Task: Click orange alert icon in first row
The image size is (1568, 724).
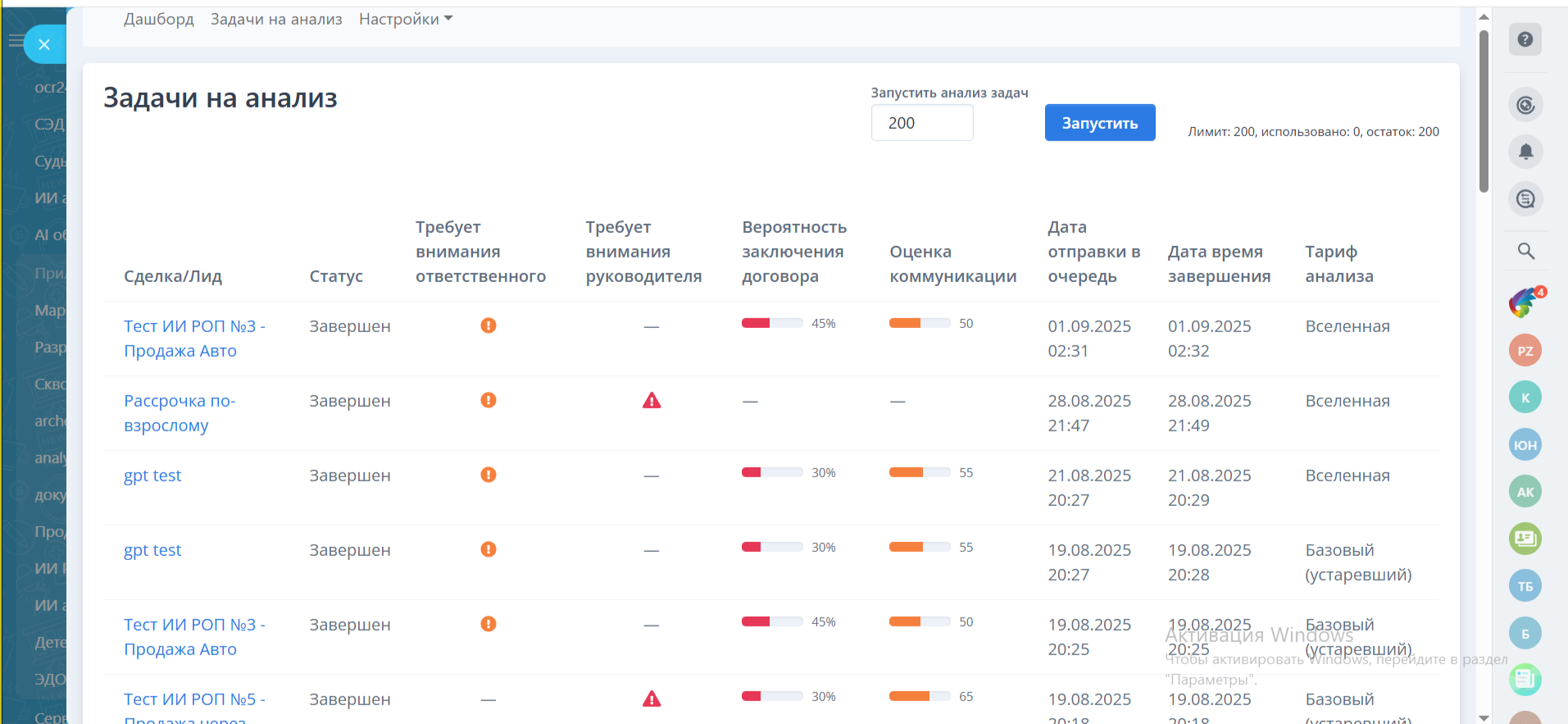Action: [x=488, y=326]
